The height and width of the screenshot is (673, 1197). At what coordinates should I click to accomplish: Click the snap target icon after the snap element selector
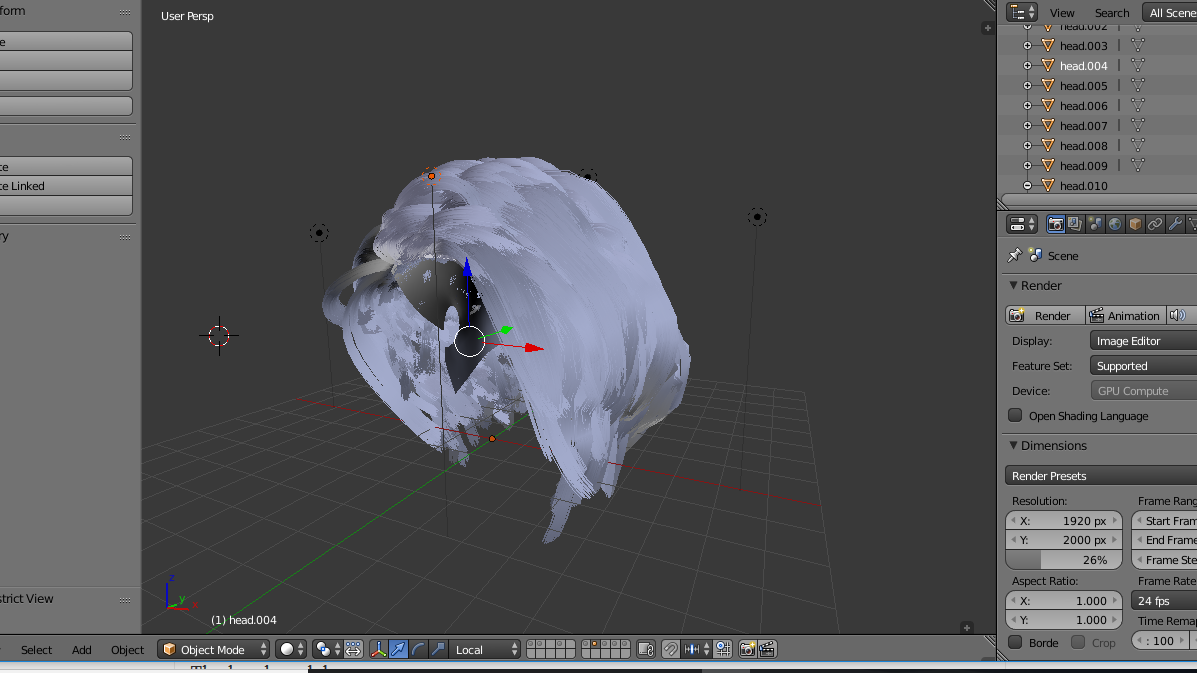[x=722, y=649]
